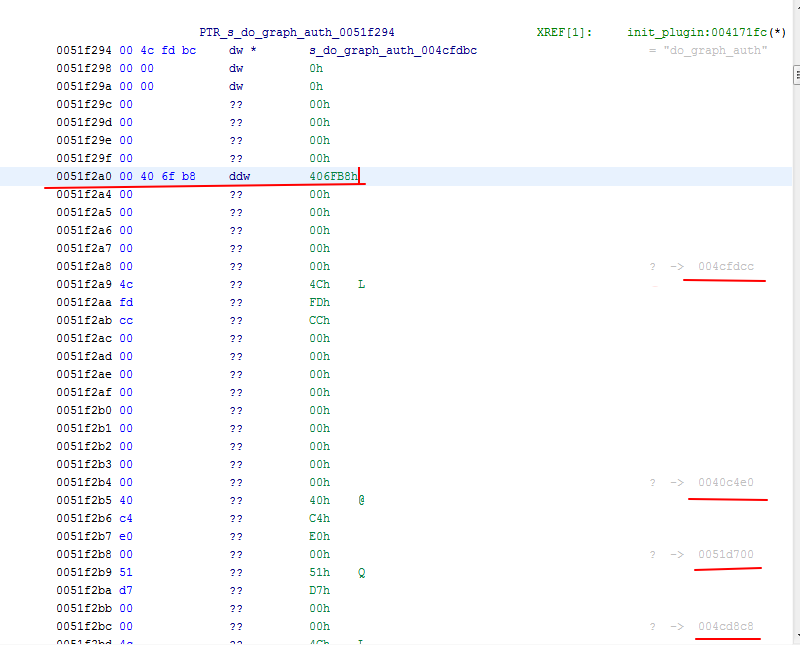800x645 pixels.
Task: Click the byte cc at address 0051f2ab
Action: 126,320
